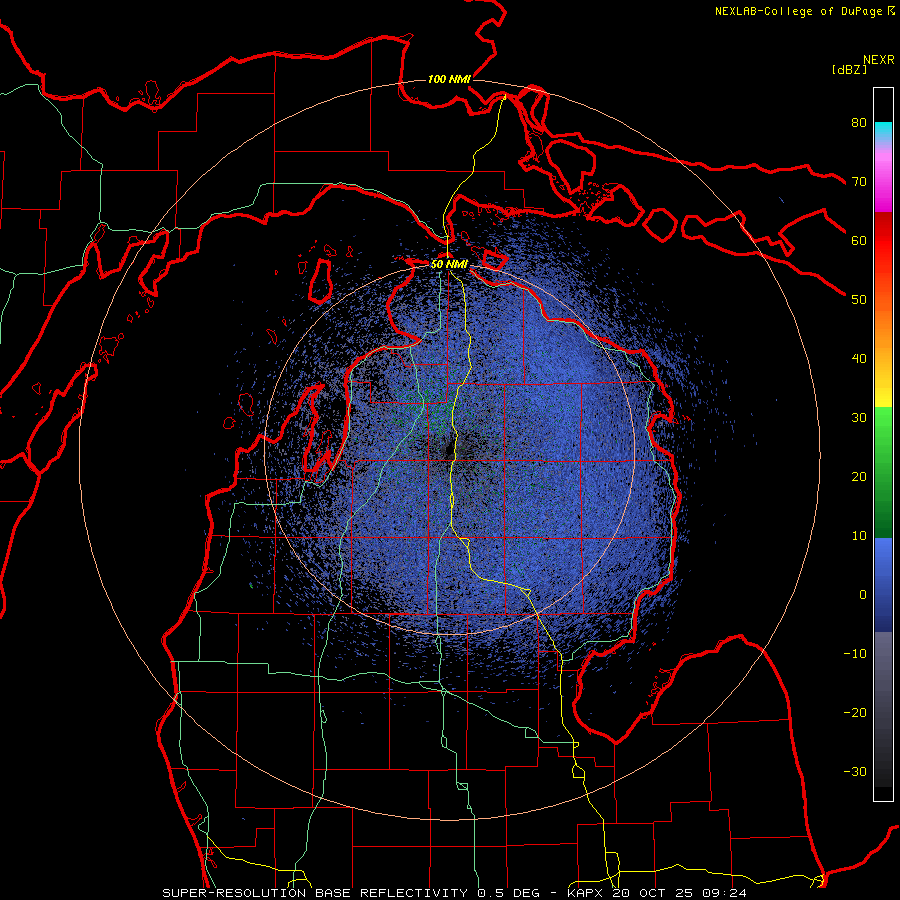Pick the gray segment of the color bar
The image size is (900, 900).
click(x=883, y=709)
